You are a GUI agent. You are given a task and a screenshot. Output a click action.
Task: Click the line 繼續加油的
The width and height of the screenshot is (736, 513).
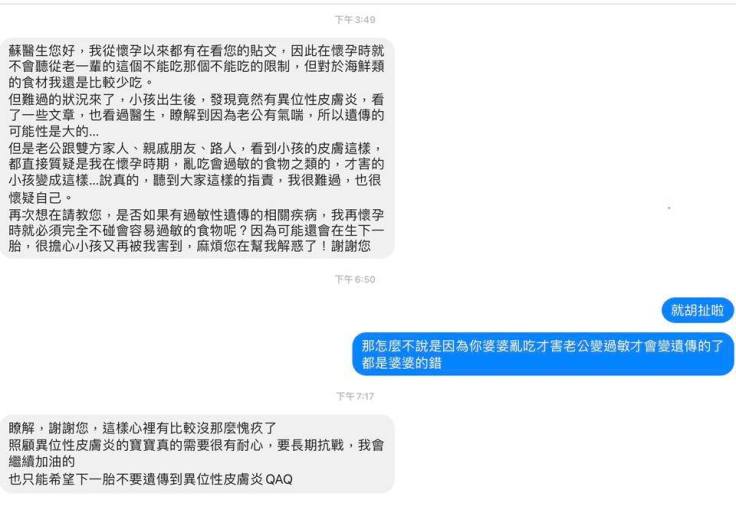(x=42, y=461)
